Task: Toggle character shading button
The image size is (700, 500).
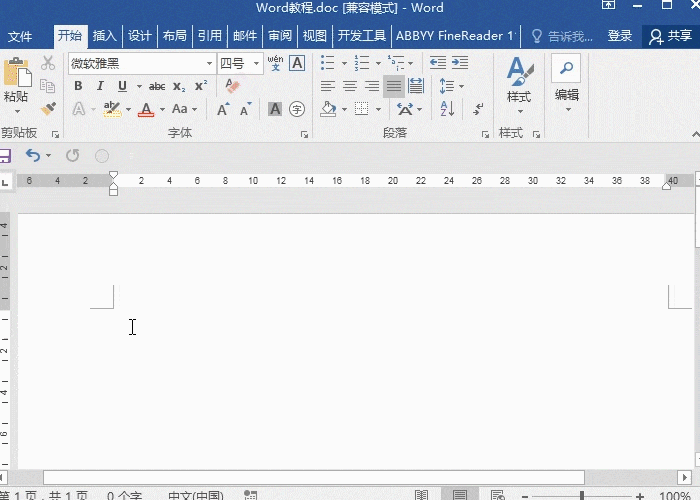Action: pyautogui.click(x=275, y=109)
